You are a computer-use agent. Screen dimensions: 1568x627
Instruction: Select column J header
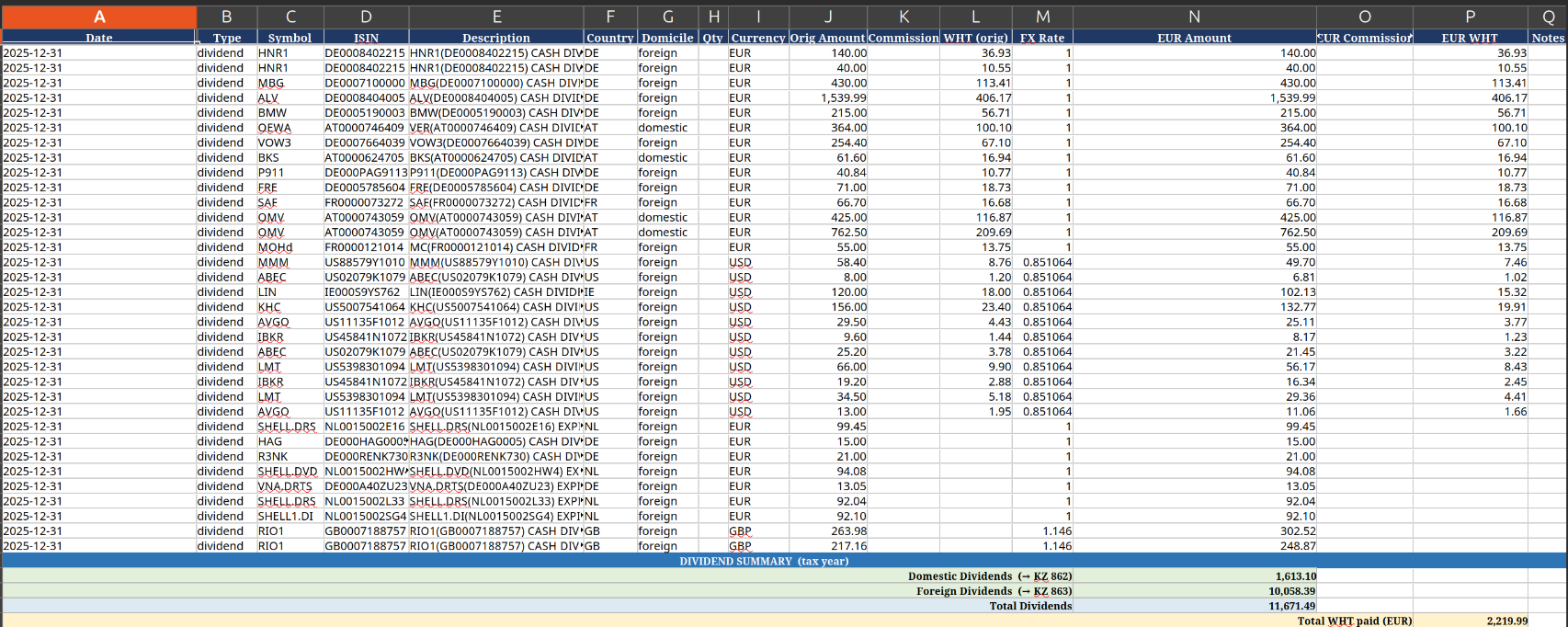[x=828, y=17]
